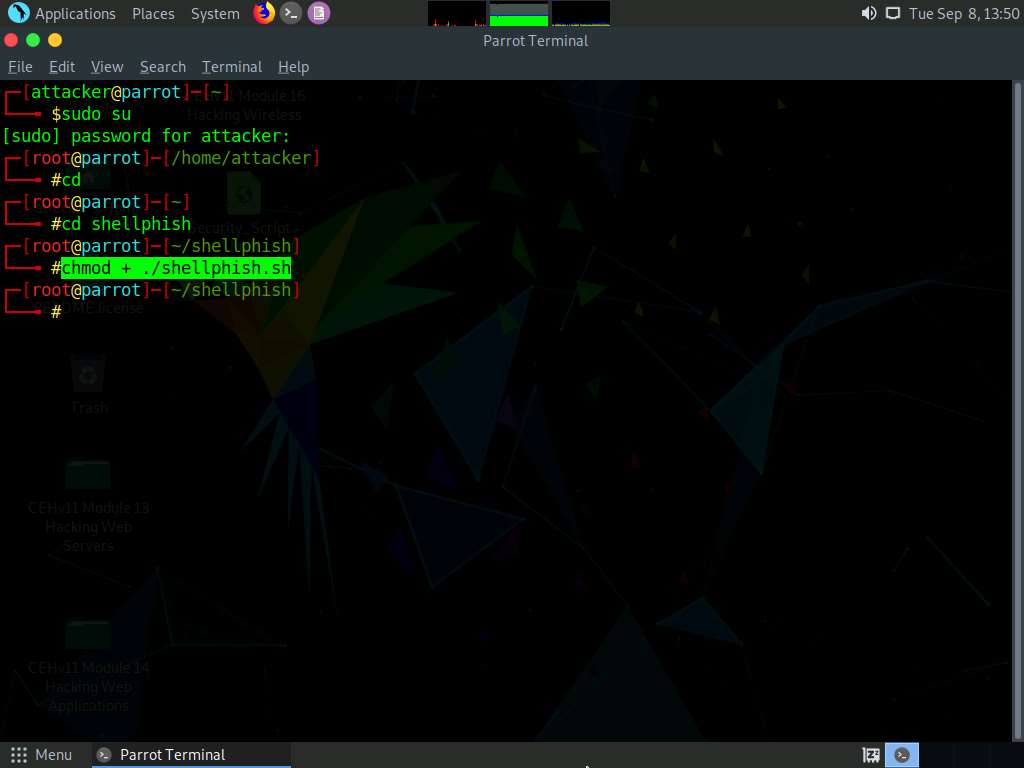Click the /home/attacker path in prompt

tap(241, 158)
